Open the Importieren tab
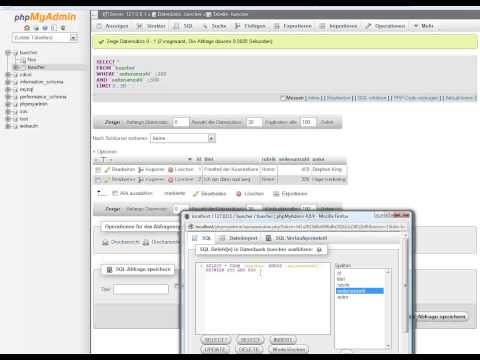The image size is (480, 360). pos(339,26)
